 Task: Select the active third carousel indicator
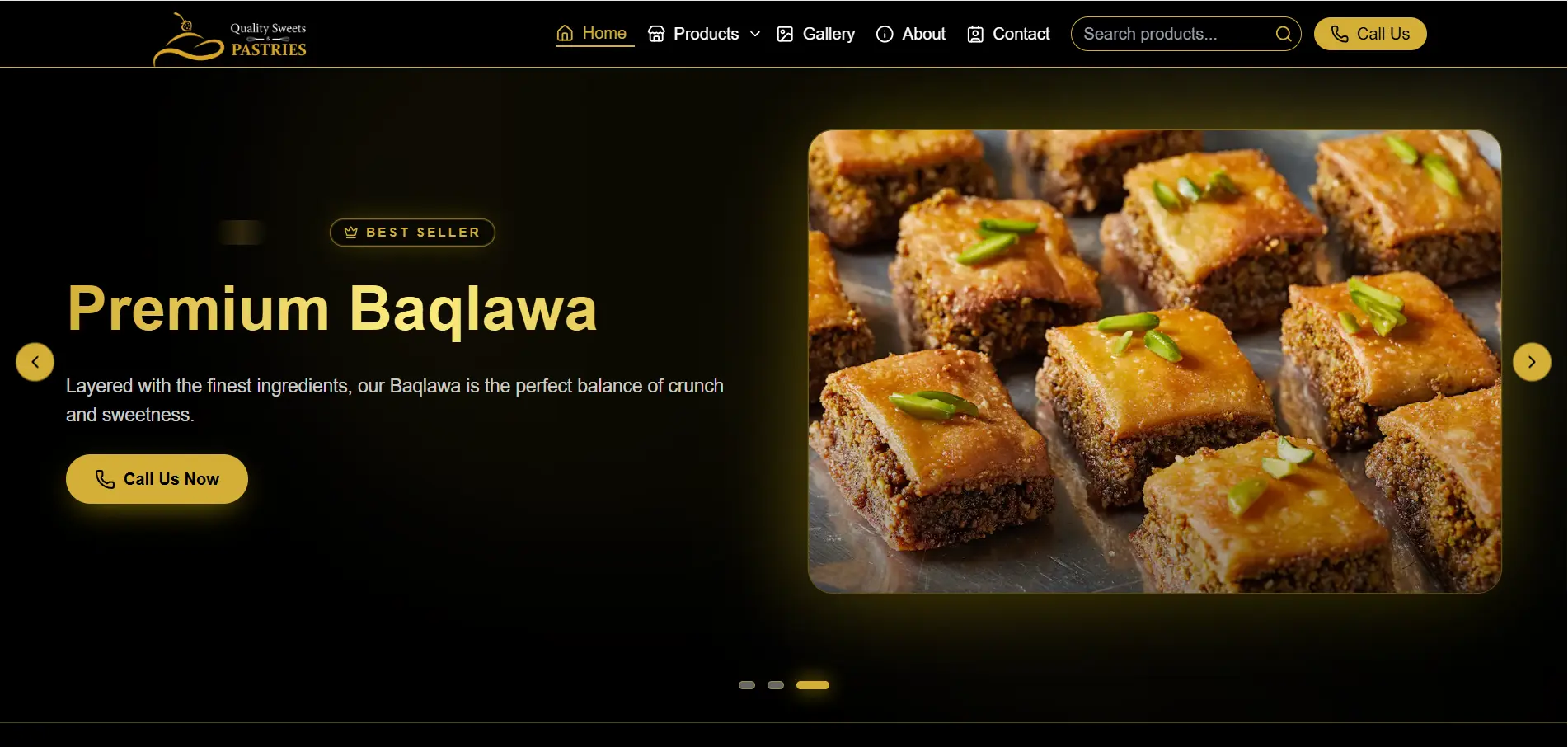coord(813,685)
